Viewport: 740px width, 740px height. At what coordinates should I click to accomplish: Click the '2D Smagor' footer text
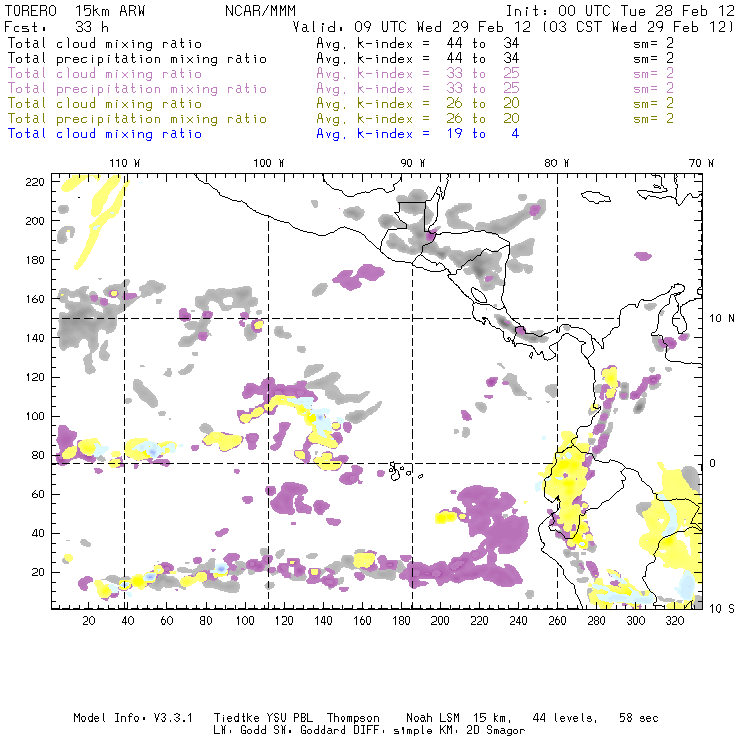[496, 731]
